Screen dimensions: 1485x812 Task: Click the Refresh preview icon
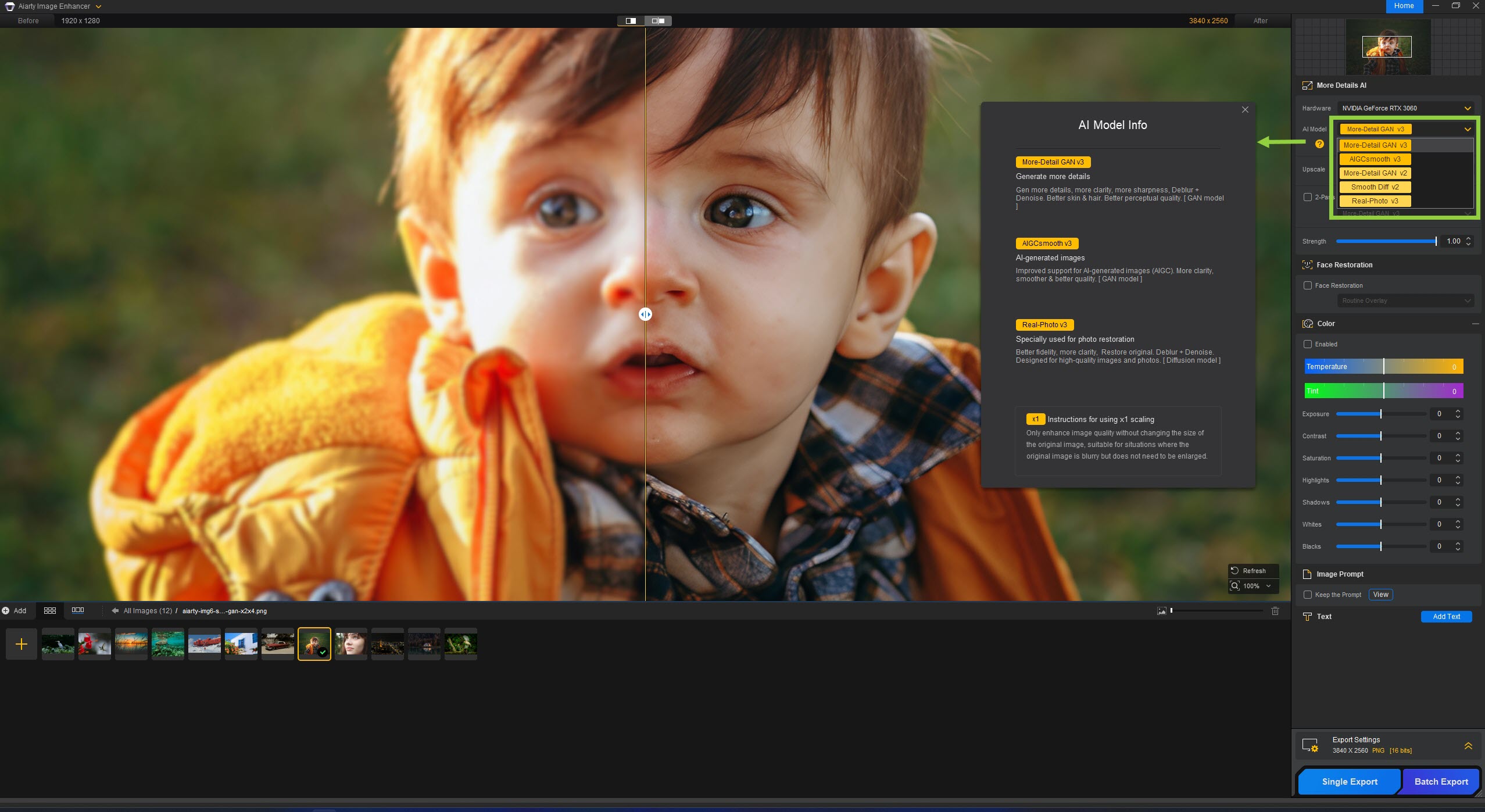(1235, 571)
